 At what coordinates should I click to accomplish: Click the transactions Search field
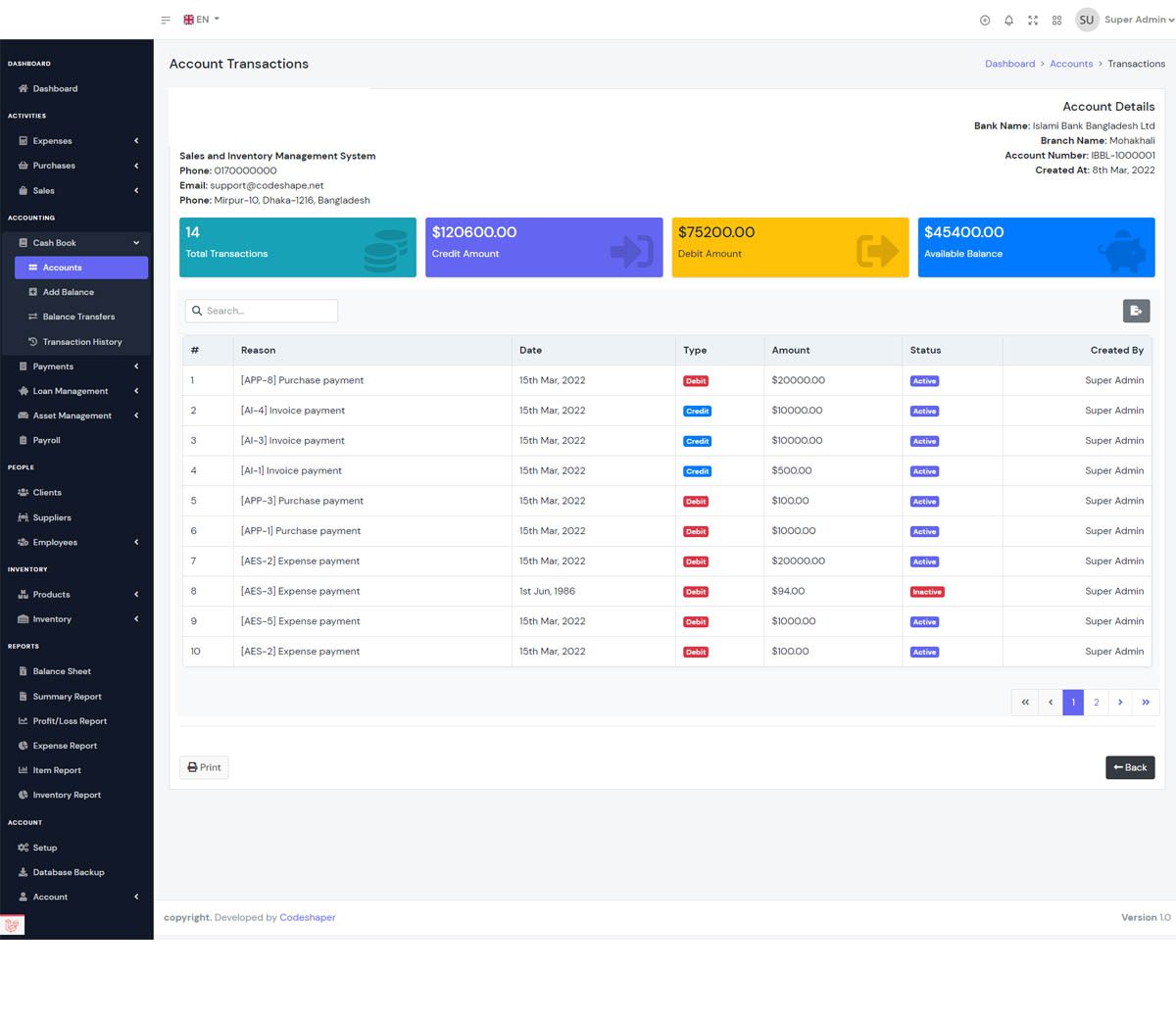click(262, 311)
